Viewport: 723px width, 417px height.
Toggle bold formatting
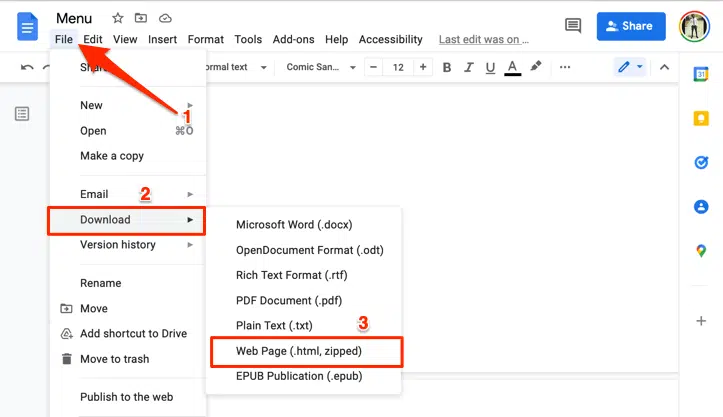[x=447, y=68]
